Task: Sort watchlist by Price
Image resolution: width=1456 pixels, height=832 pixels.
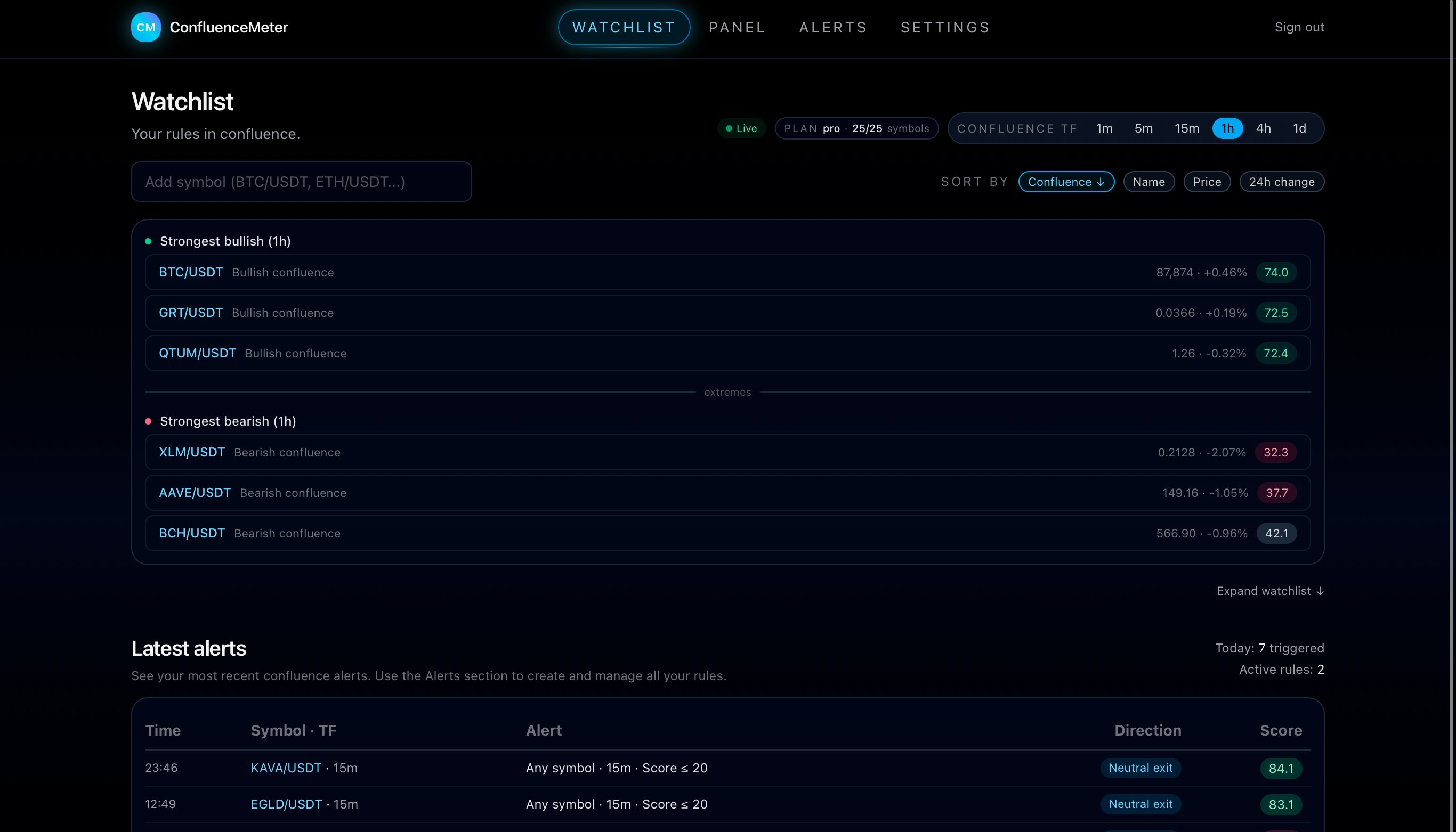Action: pyautogui.click(x=1206, y=182)
